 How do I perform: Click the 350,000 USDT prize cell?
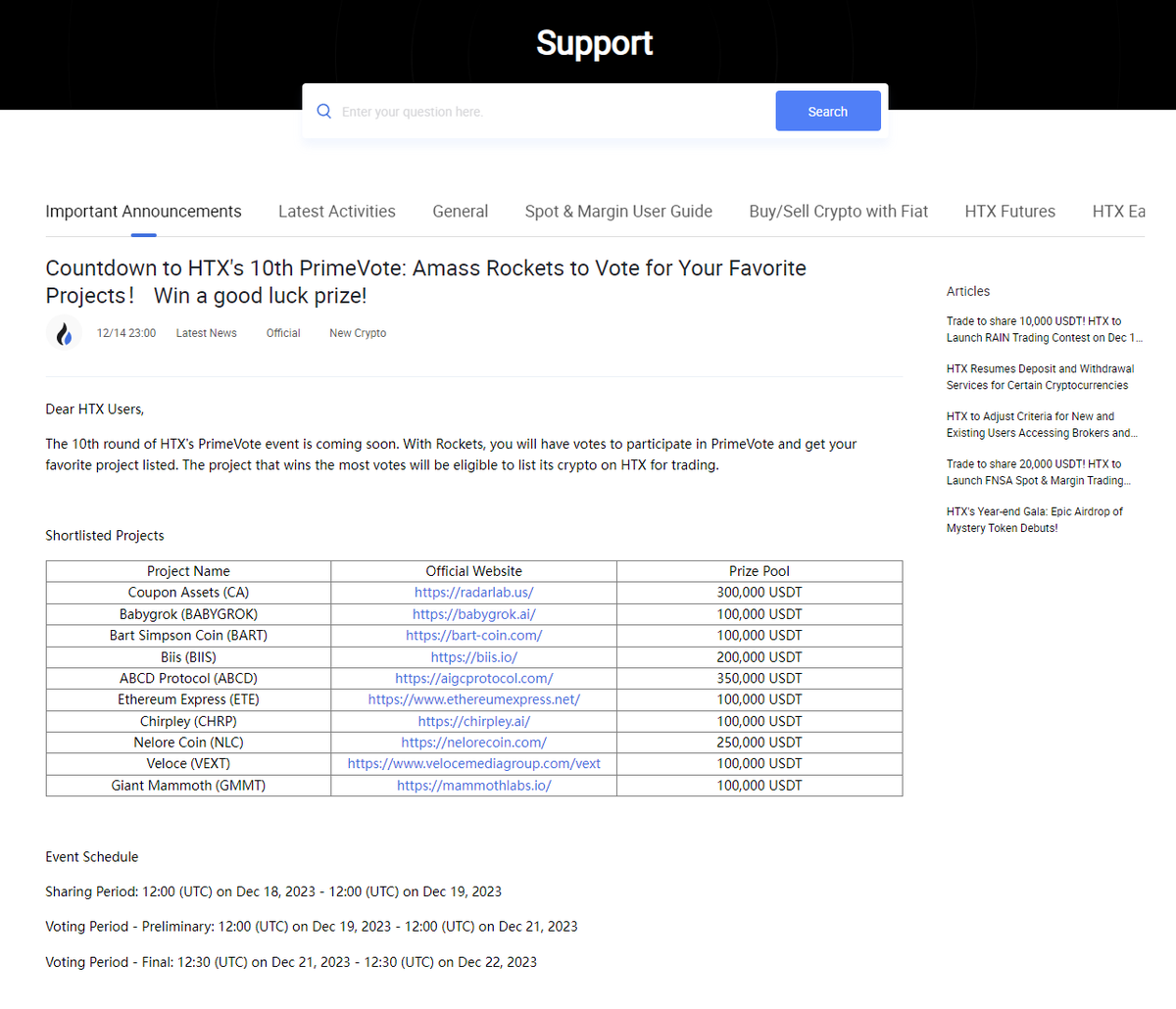tap(759, 678)
